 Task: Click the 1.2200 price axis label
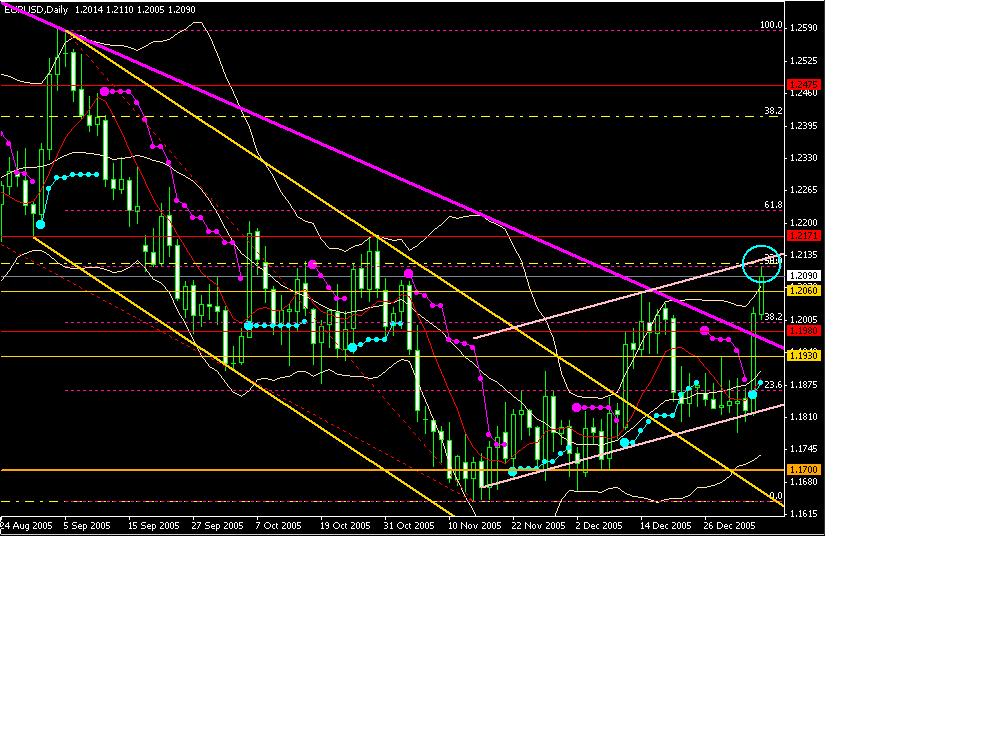pyautogui.click(x=804, y=223)
